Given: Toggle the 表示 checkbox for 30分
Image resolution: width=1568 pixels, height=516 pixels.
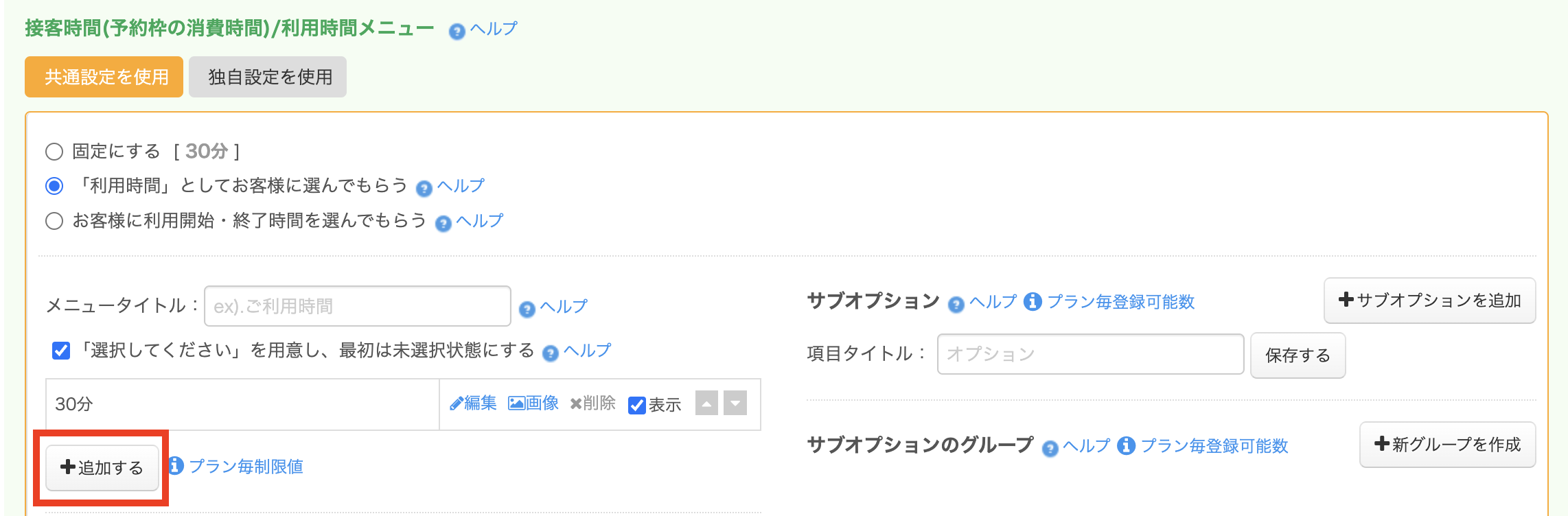Looking at the screenshot, I should tap(636, 405).
